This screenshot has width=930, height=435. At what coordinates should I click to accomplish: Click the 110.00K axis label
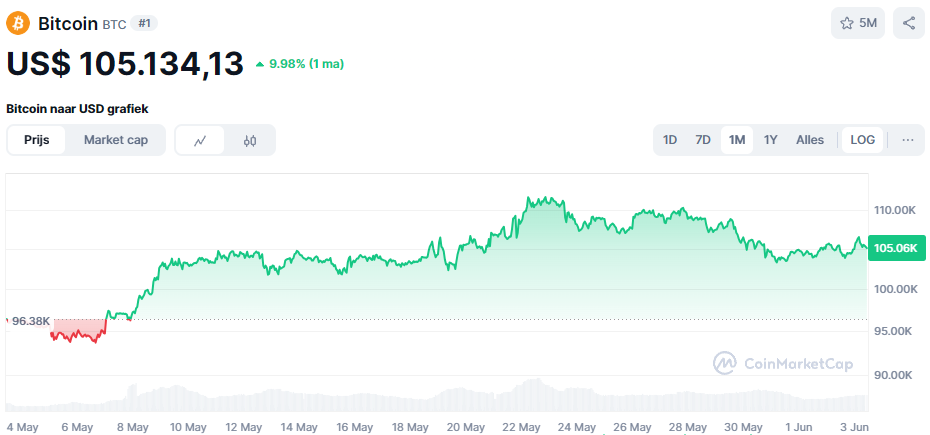coord(895,210)
